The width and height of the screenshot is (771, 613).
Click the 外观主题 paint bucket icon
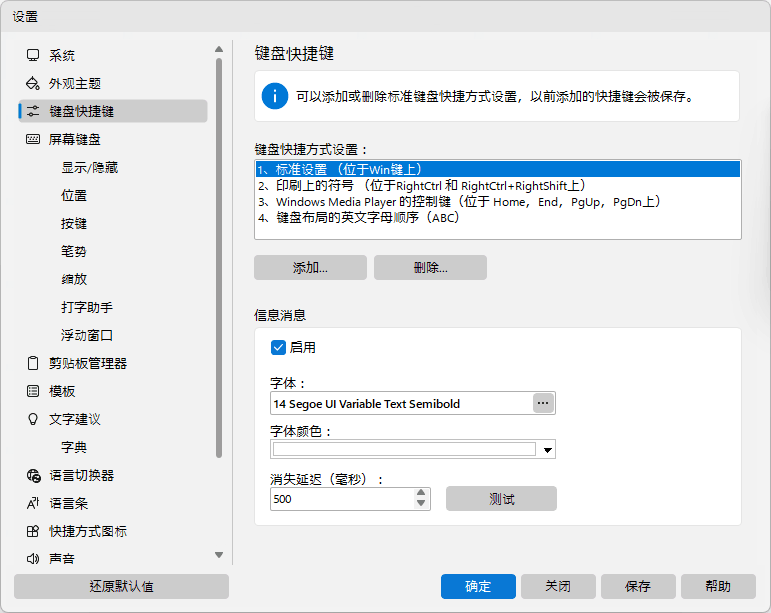coord(33,83)
